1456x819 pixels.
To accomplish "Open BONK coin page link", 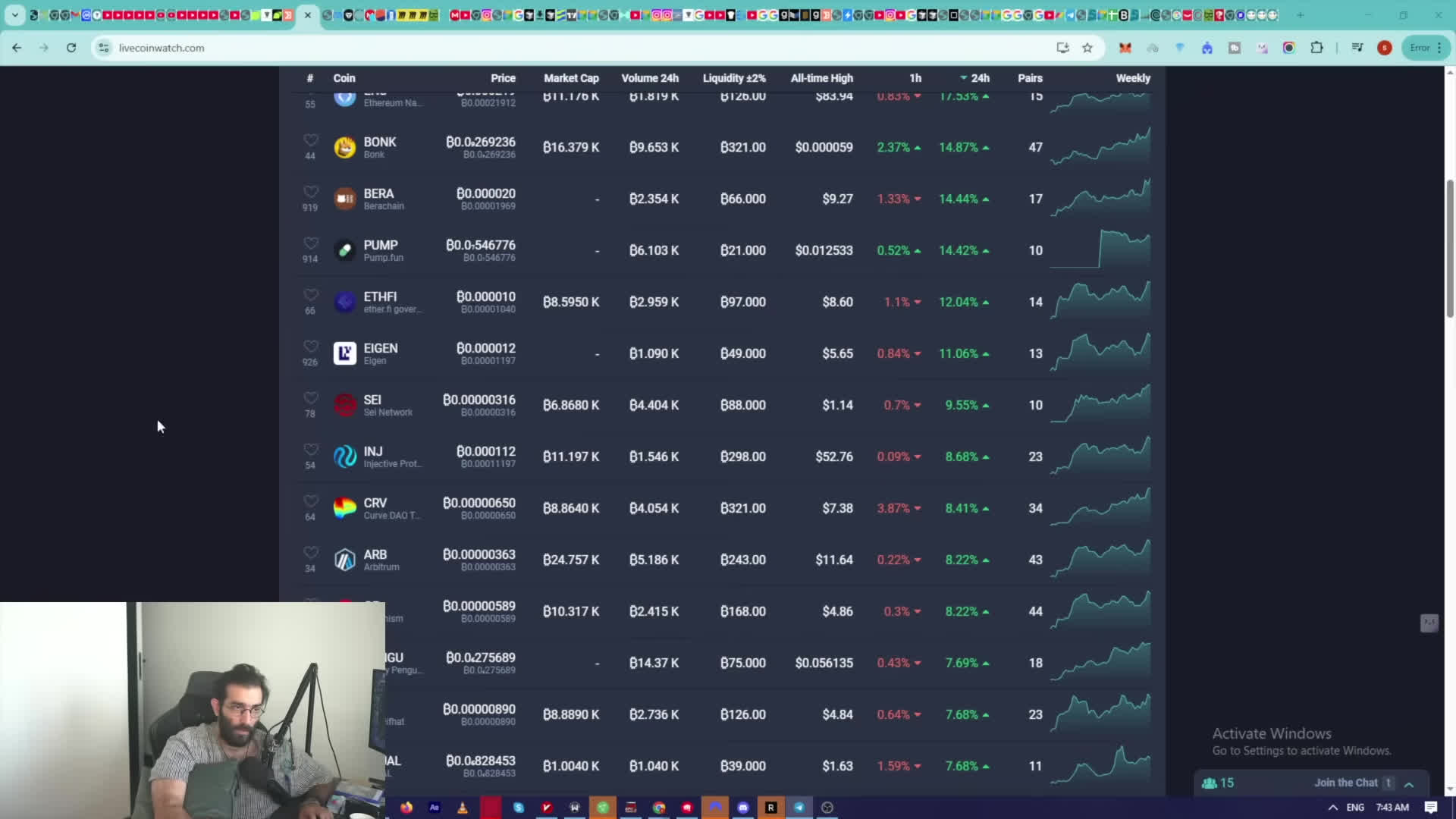I will tap(380, 142).
